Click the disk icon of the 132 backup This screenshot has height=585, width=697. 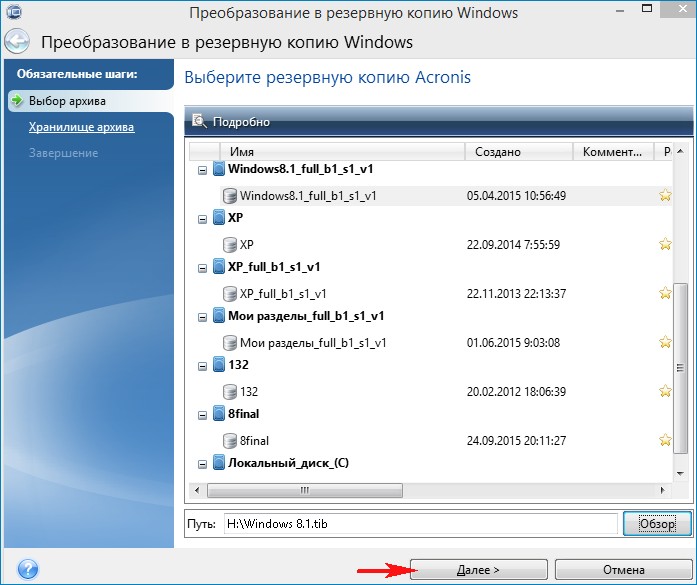click(x=229, y=392)
